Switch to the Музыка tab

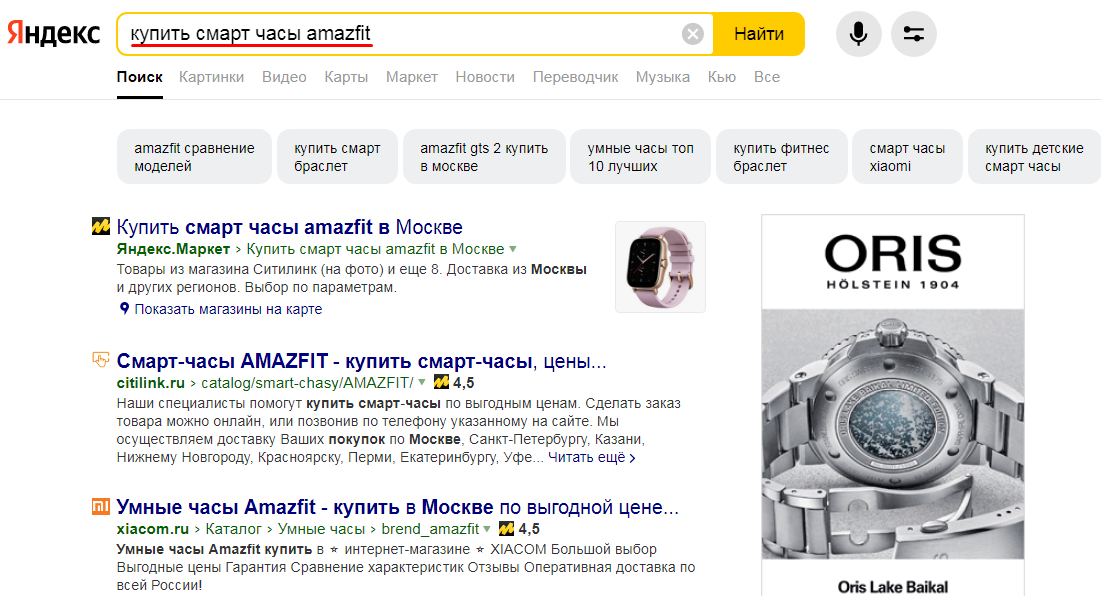(x=663, y=77)
